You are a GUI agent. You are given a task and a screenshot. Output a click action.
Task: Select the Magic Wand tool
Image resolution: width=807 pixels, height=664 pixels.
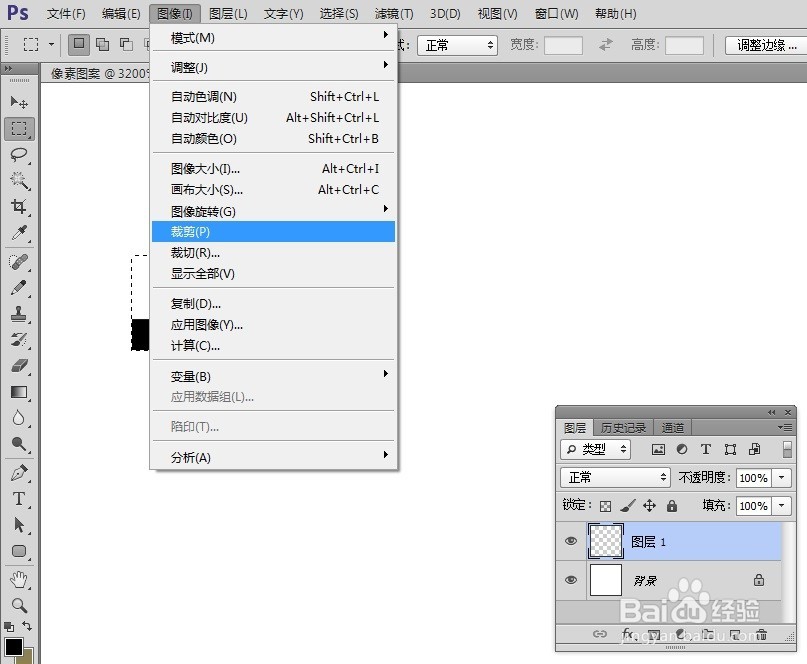(x=19, y=181)
